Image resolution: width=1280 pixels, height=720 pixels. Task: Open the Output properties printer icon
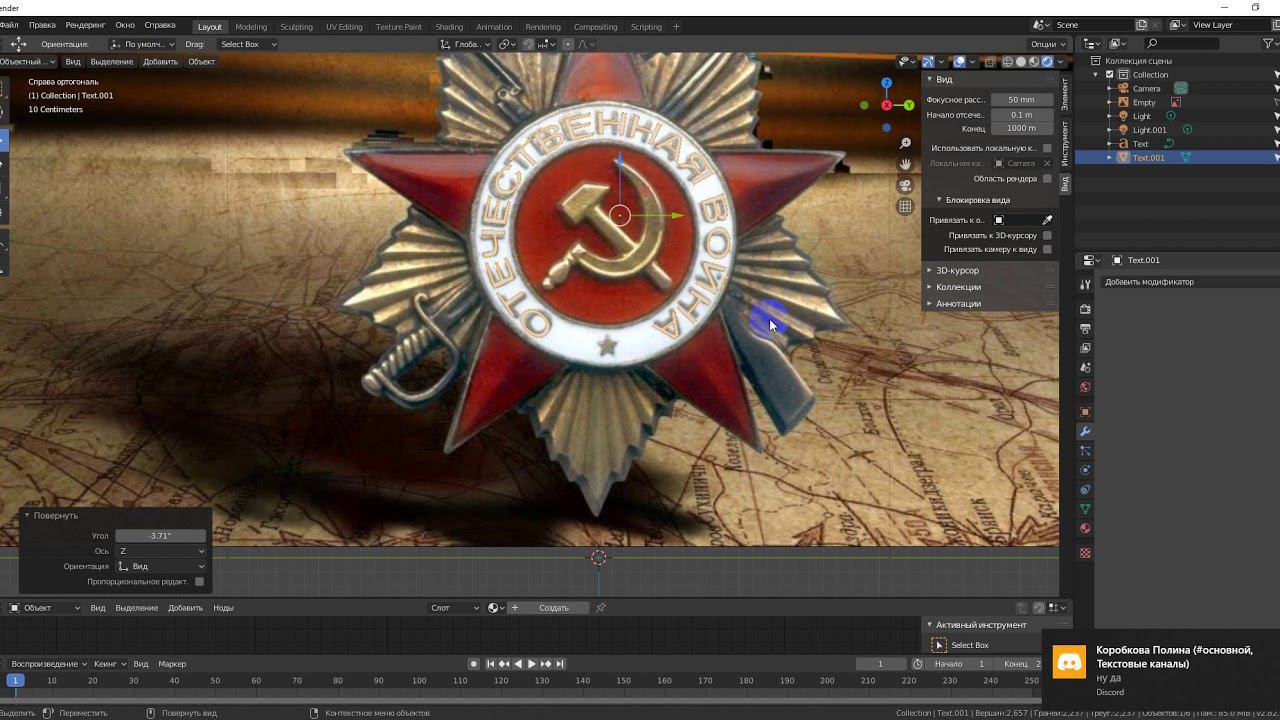[x=1085, y=328]
